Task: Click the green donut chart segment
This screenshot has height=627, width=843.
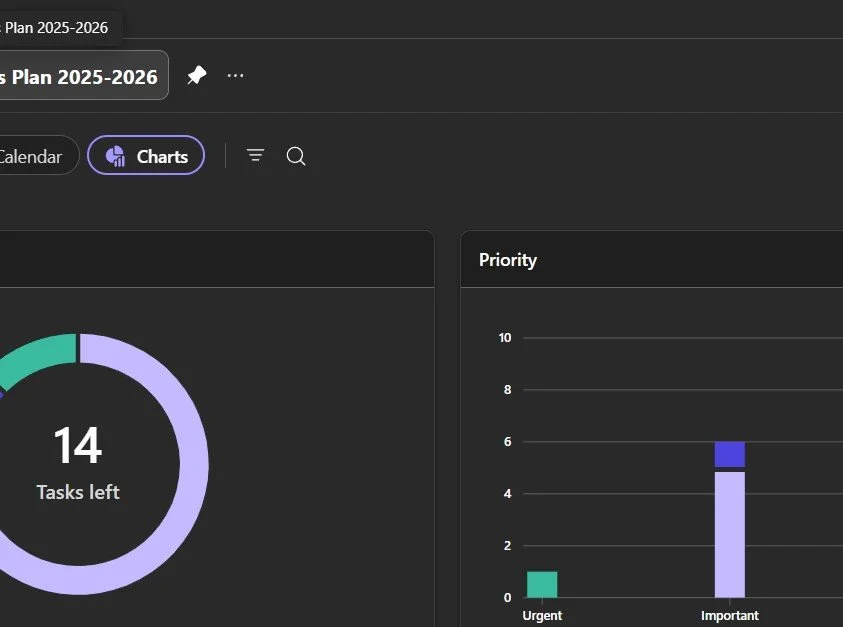Action: click(40, 357)
